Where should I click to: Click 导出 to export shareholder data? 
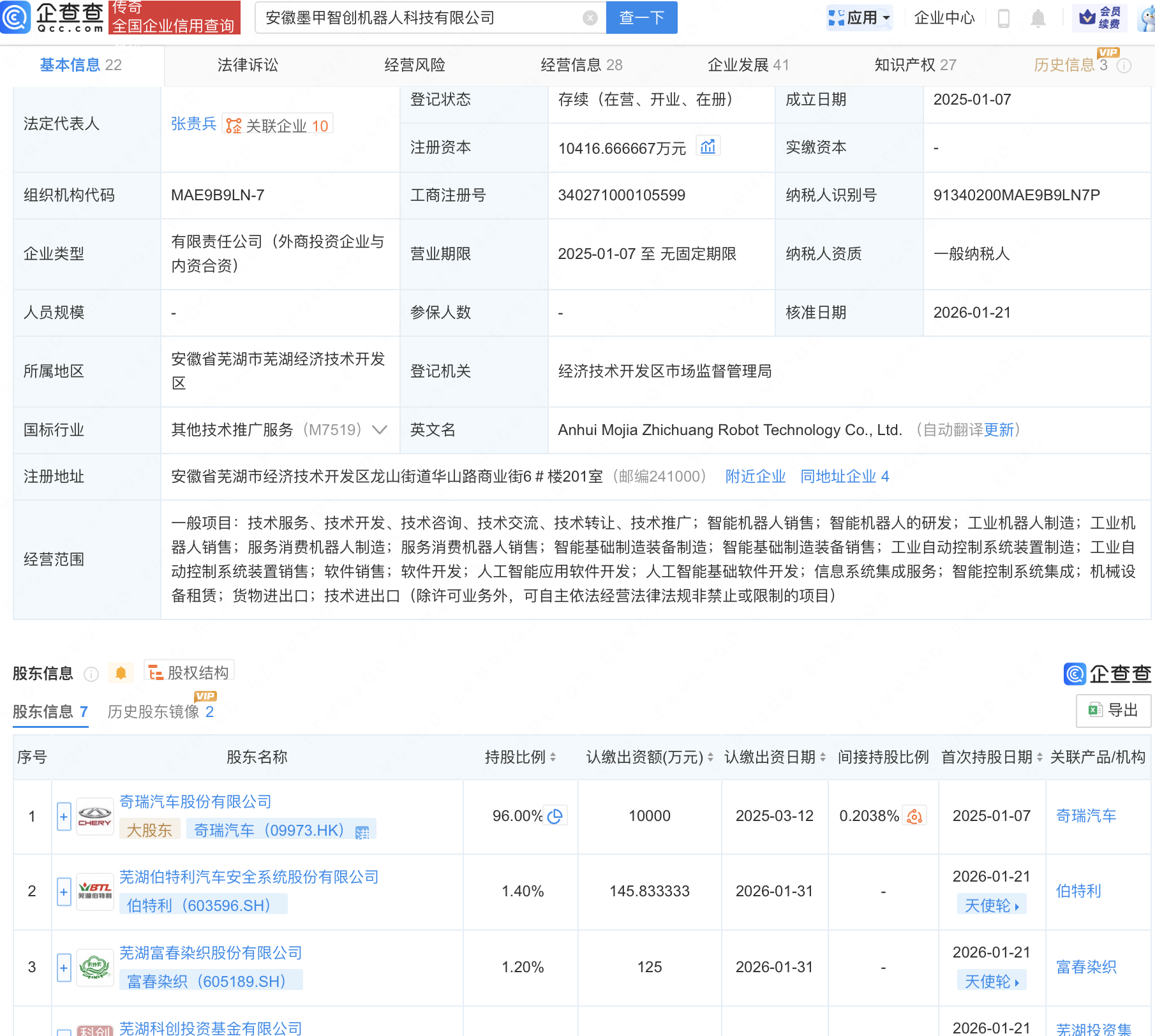click(x=1113, y=710)
